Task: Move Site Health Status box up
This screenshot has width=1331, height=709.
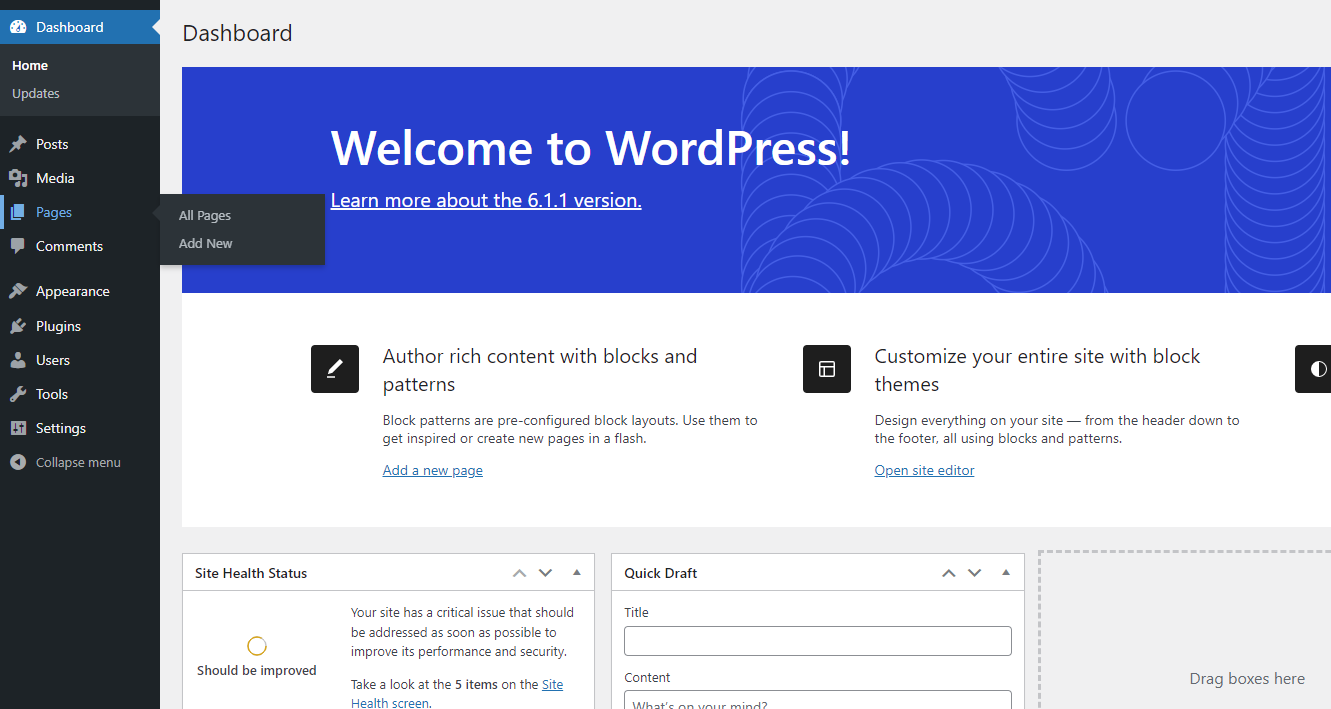Action: point(519,573)
